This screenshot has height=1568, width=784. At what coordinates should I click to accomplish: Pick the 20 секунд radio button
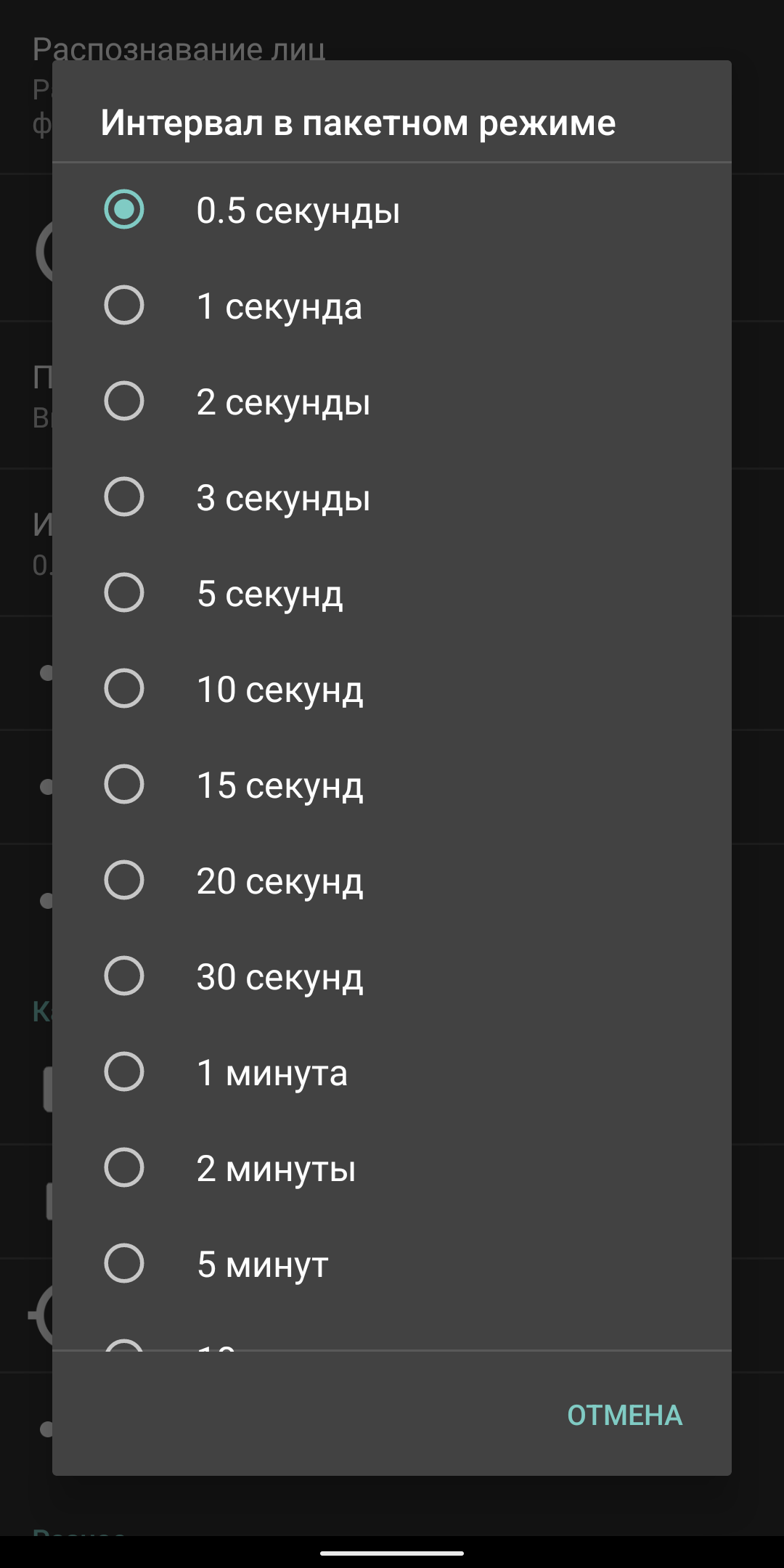pos(124,881)
